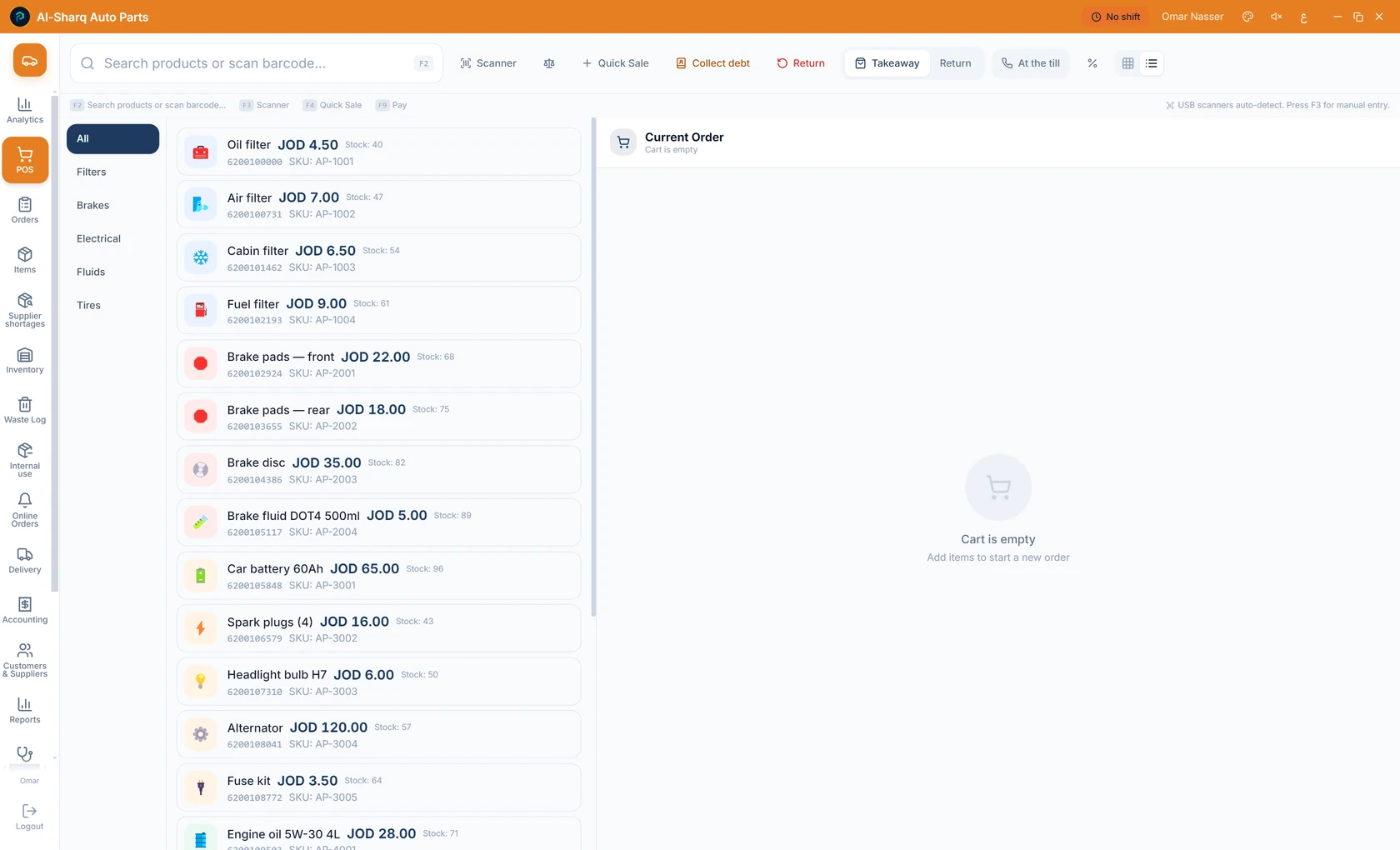Add Brake disc to the cart
The height and width of the screenshot is (850, 1400).
click(x=379, y=470)
